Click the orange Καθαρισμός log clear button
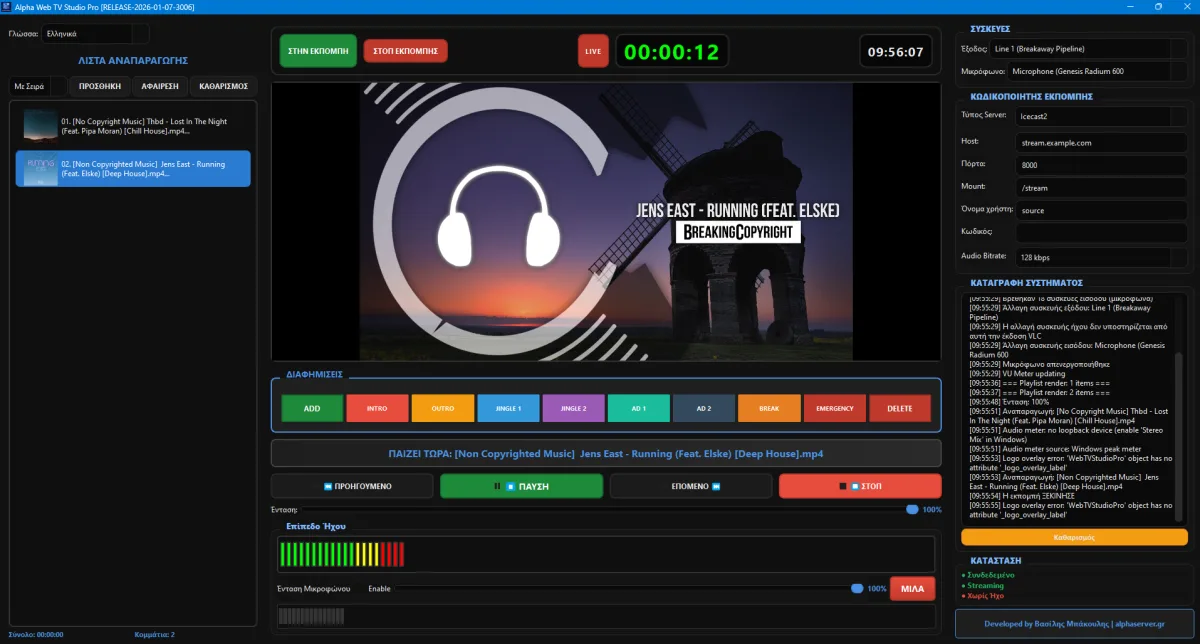The width and height of the screenshot is (1200, 644). (x=1074, y=537)
